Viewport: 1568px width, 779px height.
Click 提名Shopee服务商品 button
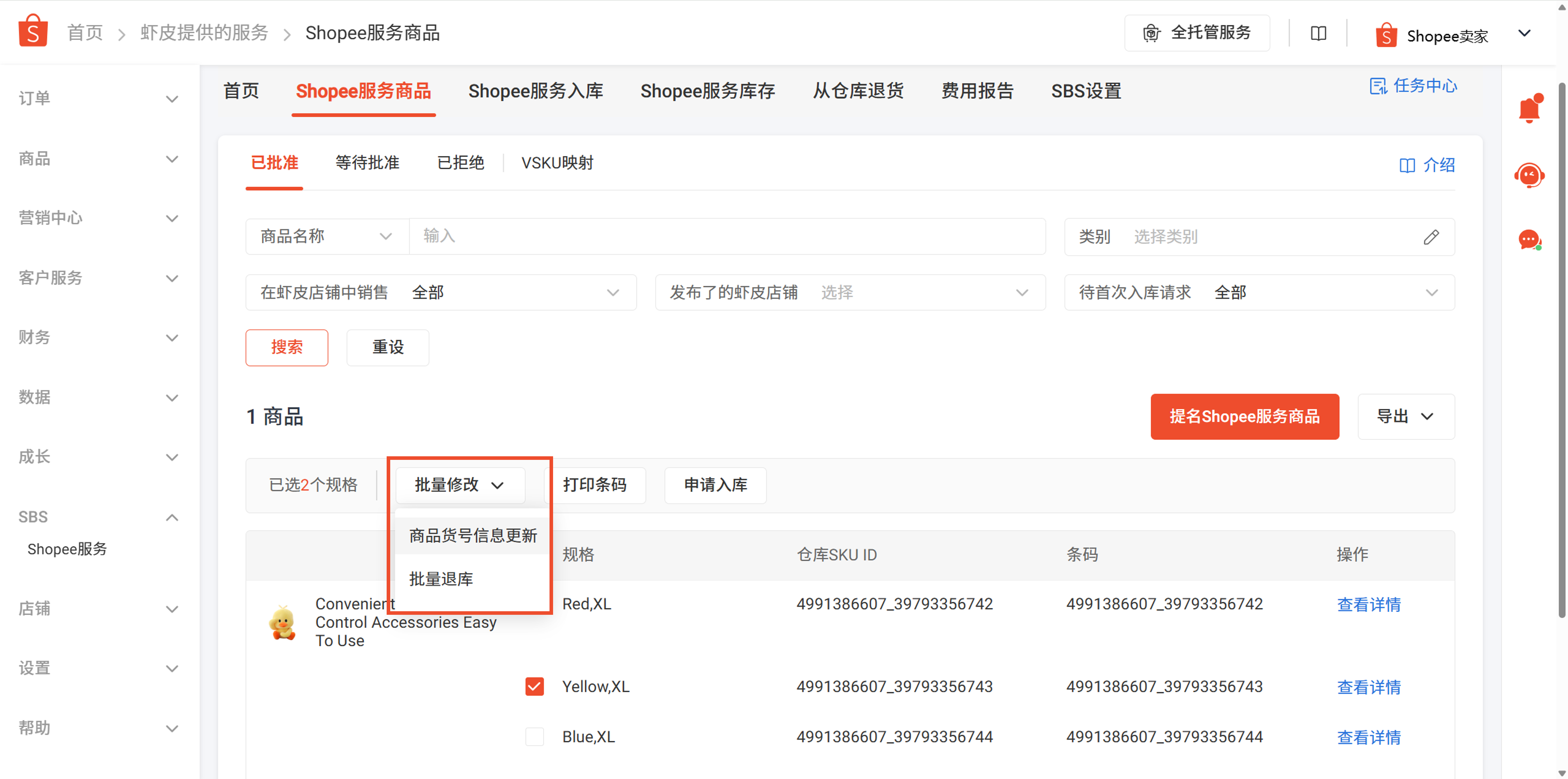1245,417
